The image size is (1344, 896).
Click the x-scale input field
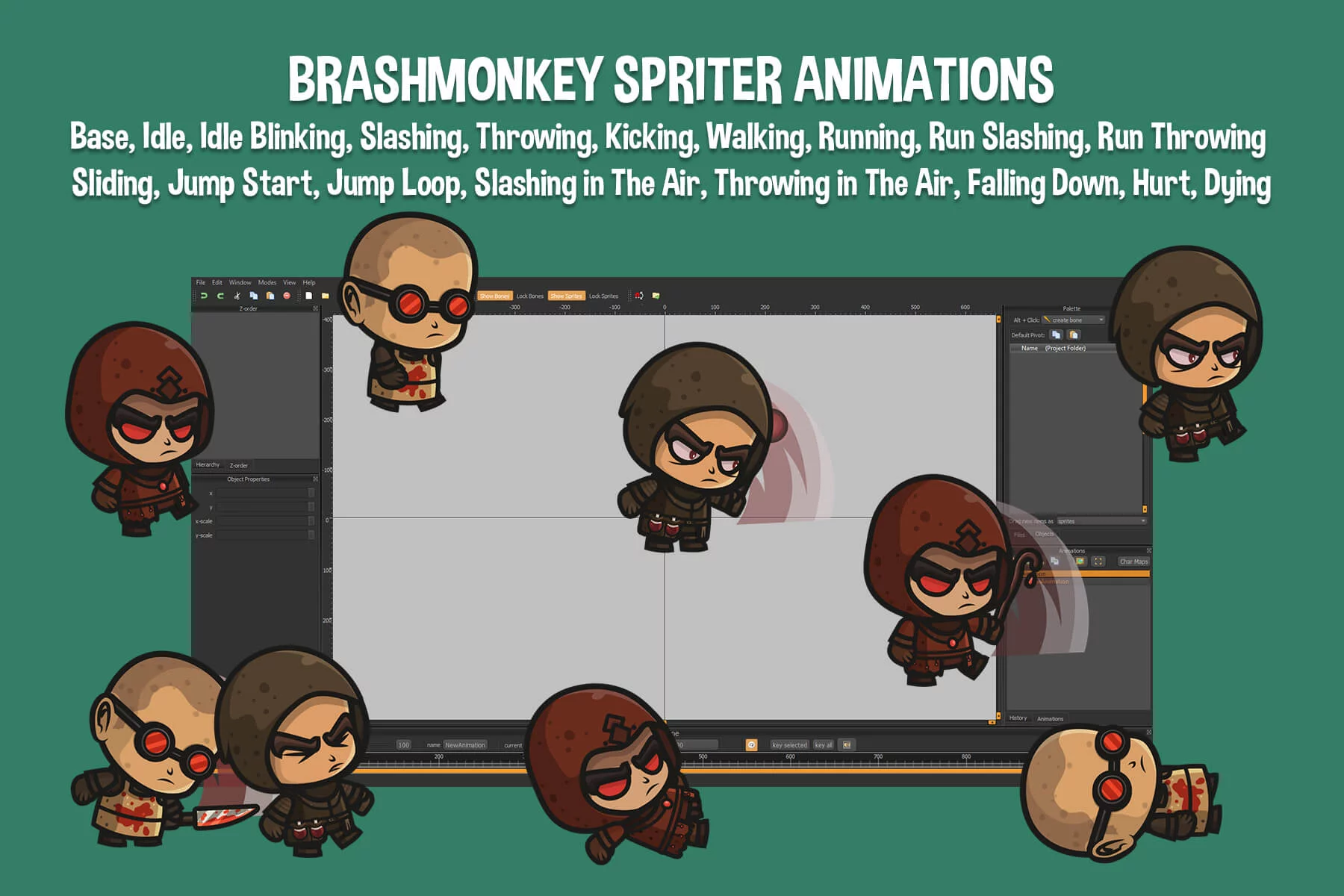point(262,521)
